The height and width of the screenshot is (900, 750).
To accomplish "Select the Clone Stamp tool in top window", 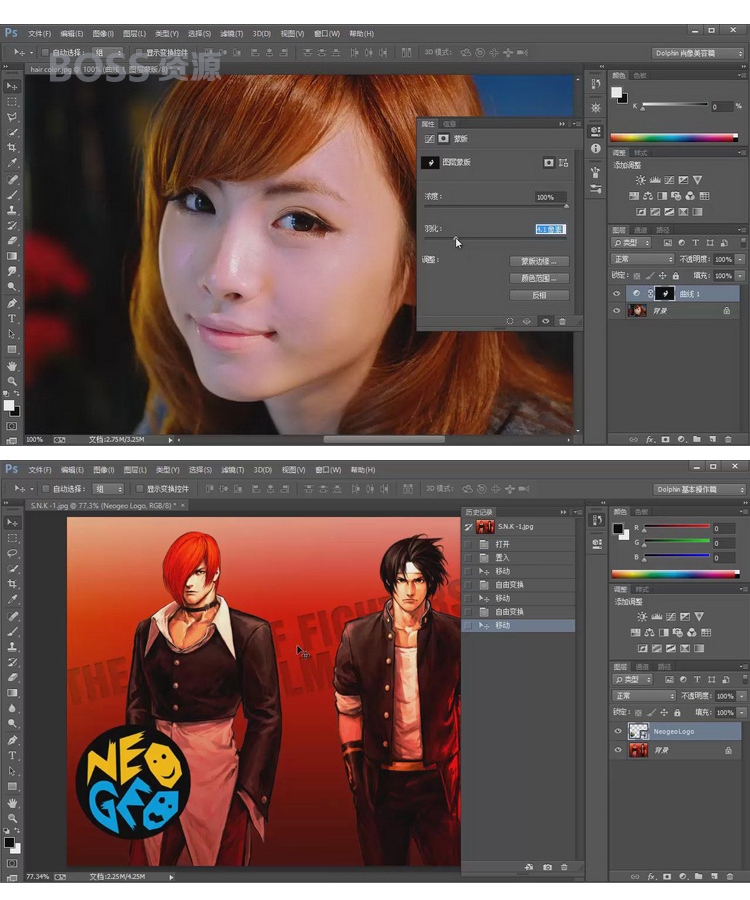I will 11,210.
